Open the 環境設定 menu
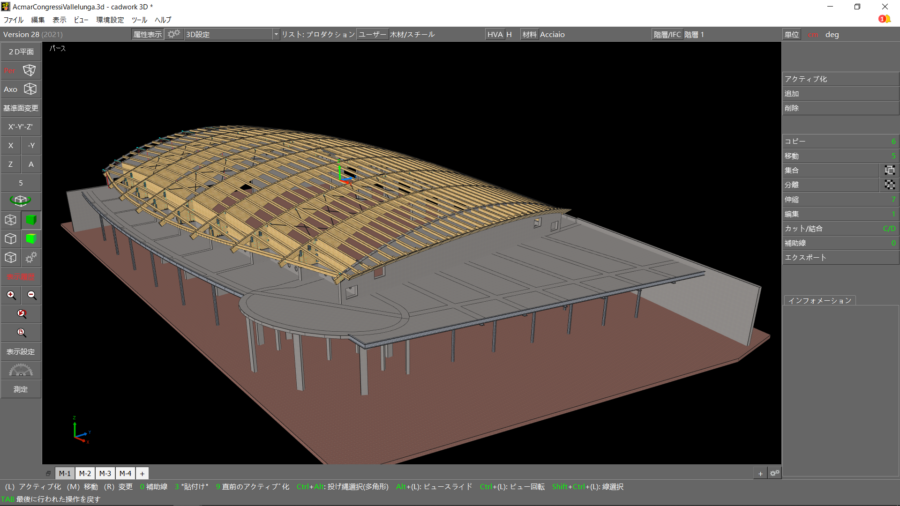This screenshot has height=506, width=900. pyautogui.click(x=110, y=19)
